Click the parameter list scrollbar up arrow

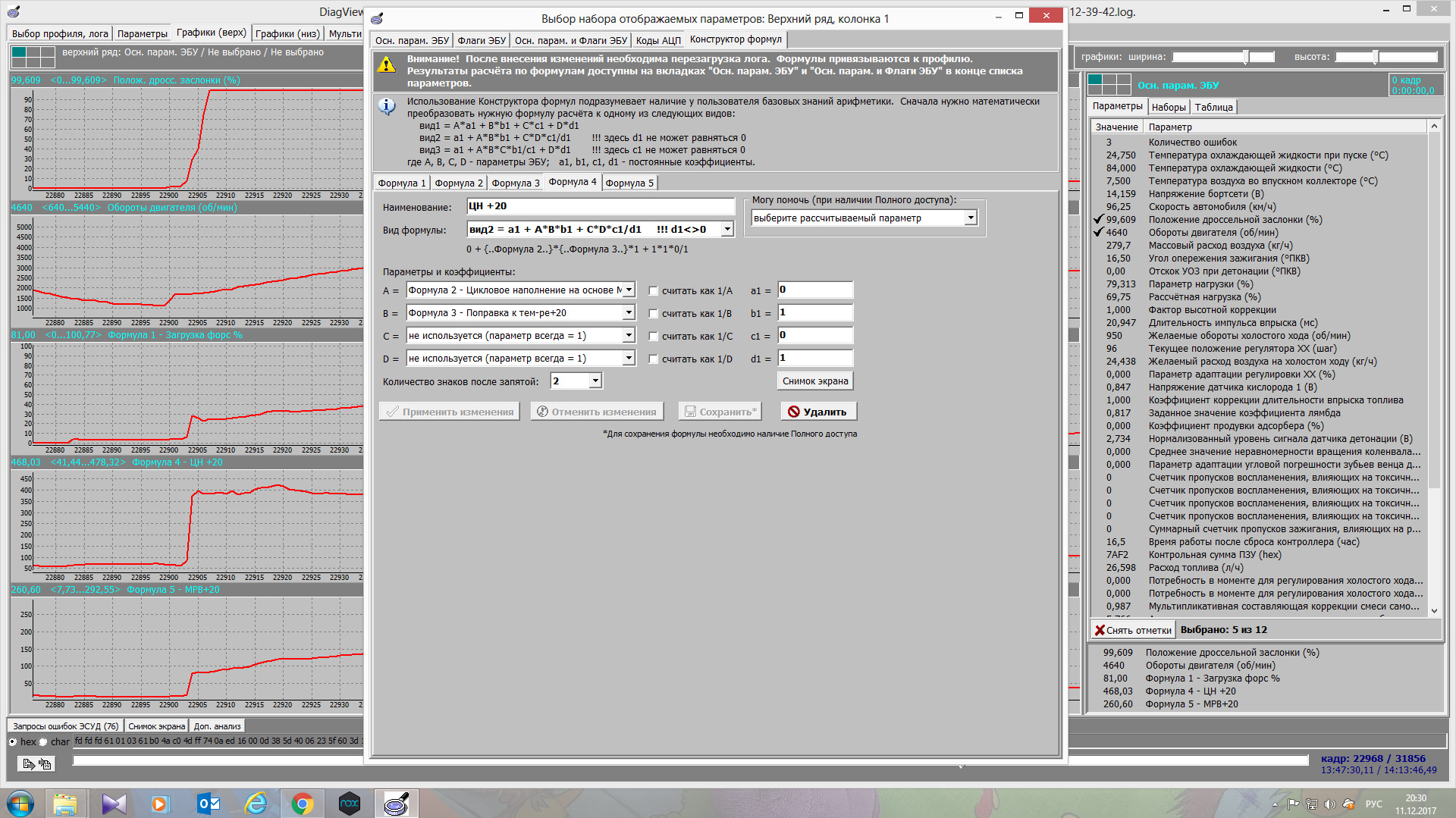pyautogui.click(x=1434, y=127)
